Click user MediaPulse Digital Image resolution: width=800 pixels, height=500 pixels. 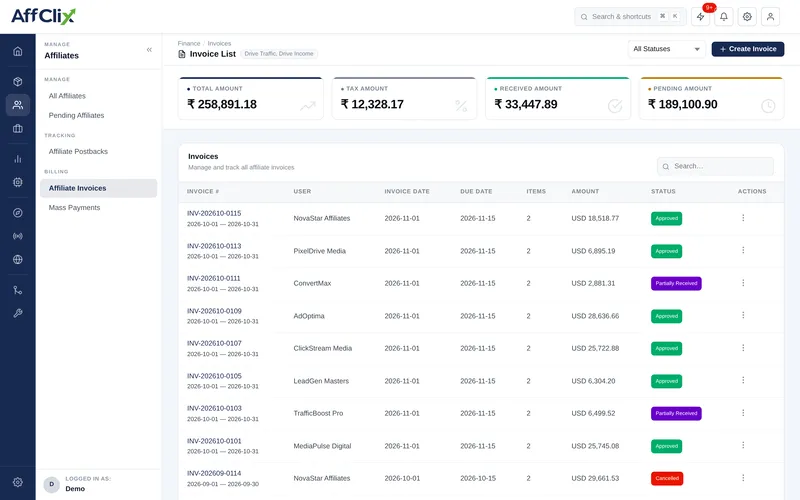[322, 446]
